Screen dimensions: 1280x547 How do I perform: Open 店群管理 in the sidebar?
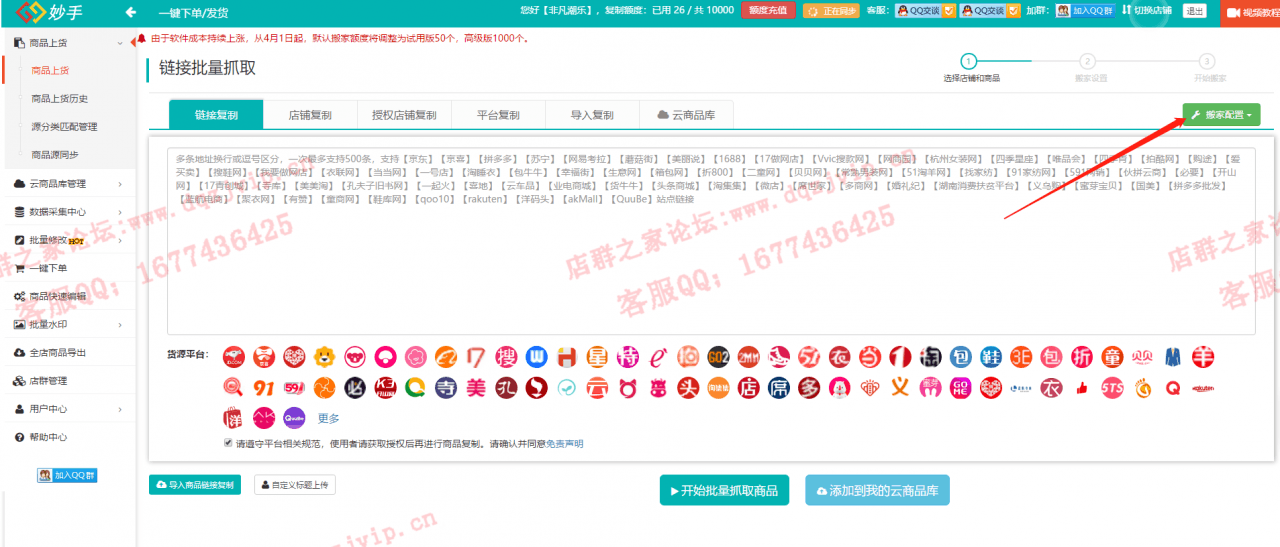pyautogui.click(x=68, y=381)
